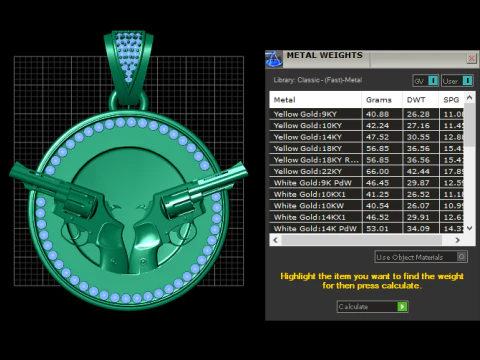The height and width of the screenshot is (360, 480).
Task: Click the Calculate button
Action: (373, 306)
